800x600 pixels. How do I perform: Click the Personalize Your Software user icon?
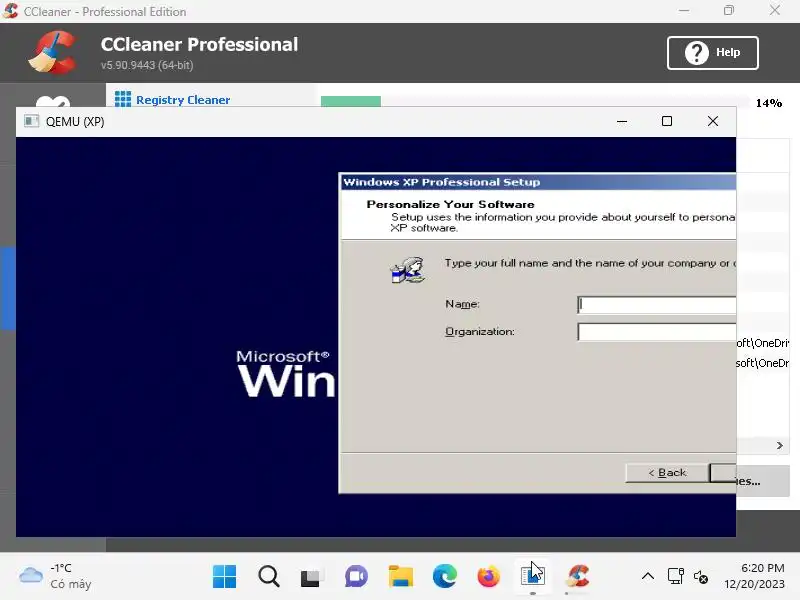408,270
